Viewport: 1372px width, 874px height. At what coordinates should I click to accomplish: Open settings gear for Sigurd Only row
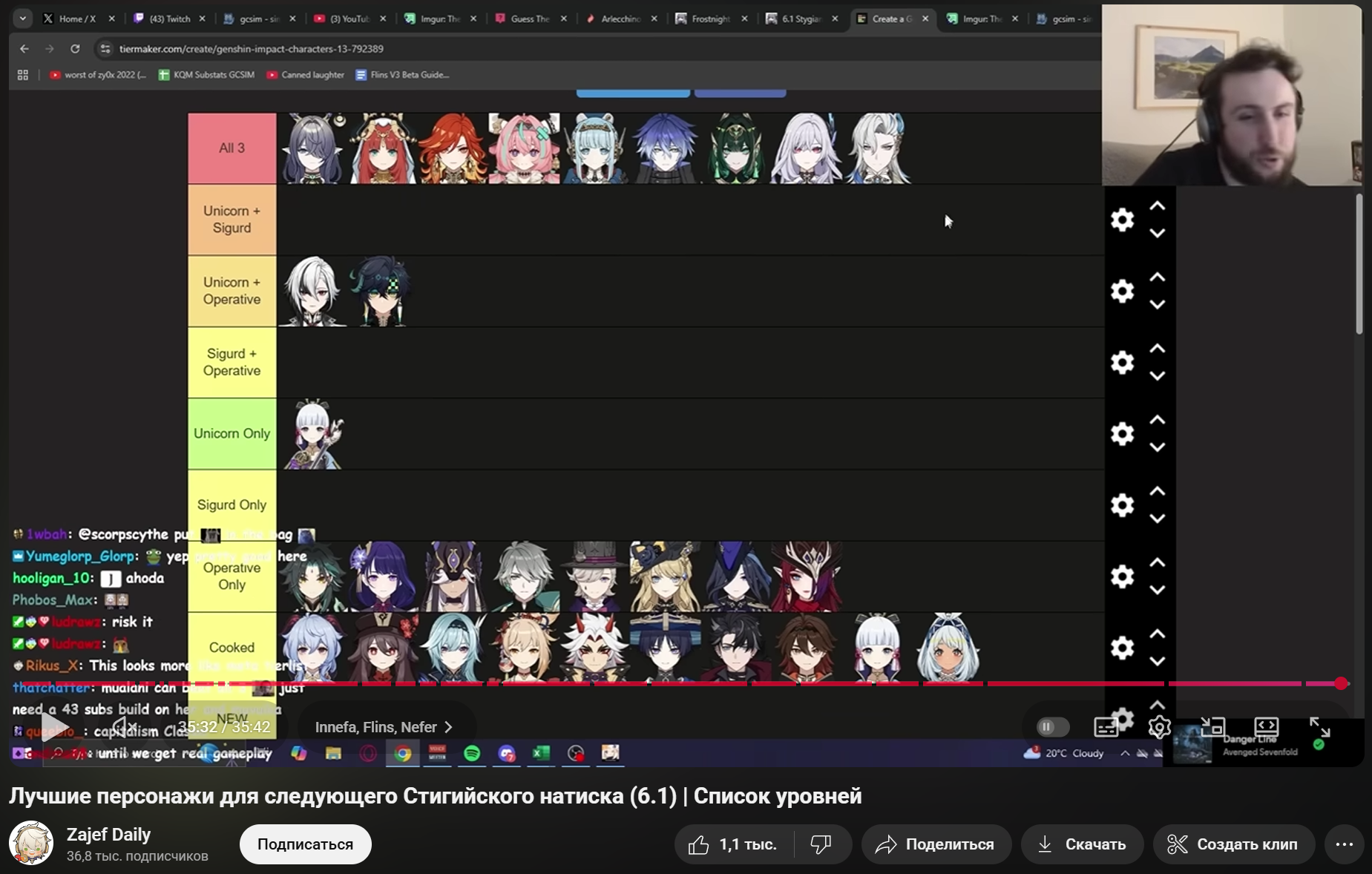tap(1122, 505)
